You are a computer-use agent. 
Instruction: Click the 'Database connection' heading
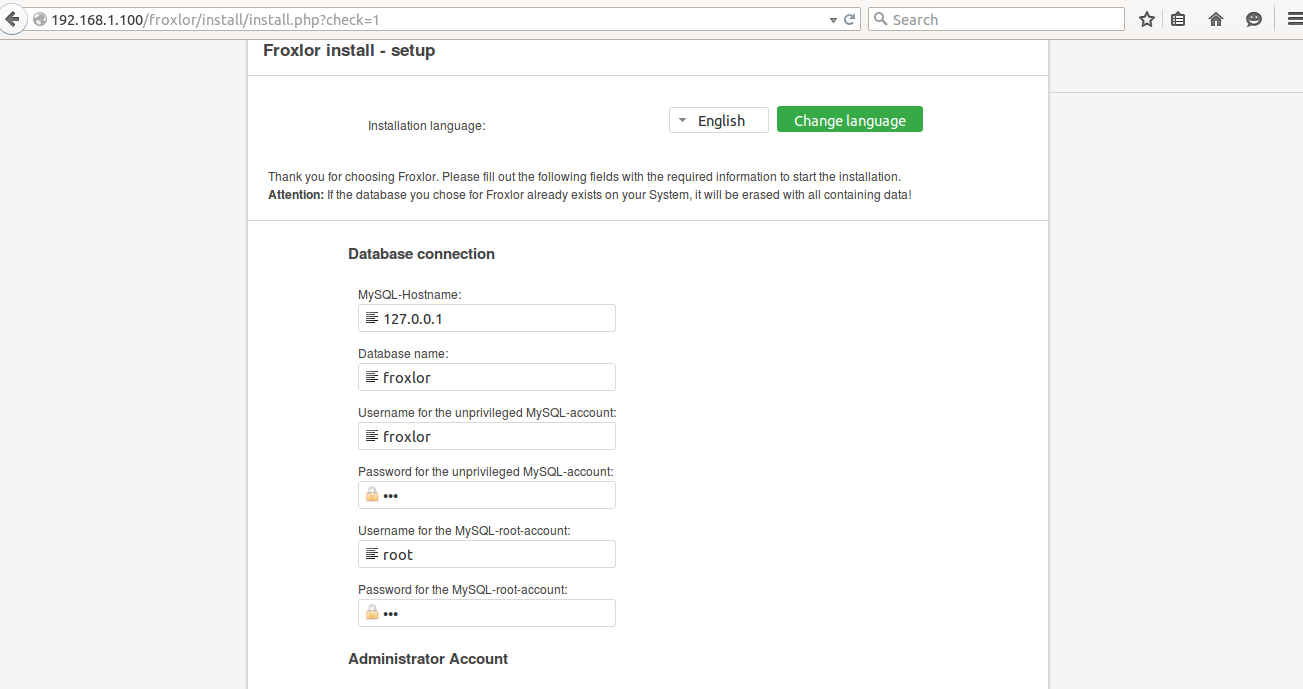[x=422, y=254]
